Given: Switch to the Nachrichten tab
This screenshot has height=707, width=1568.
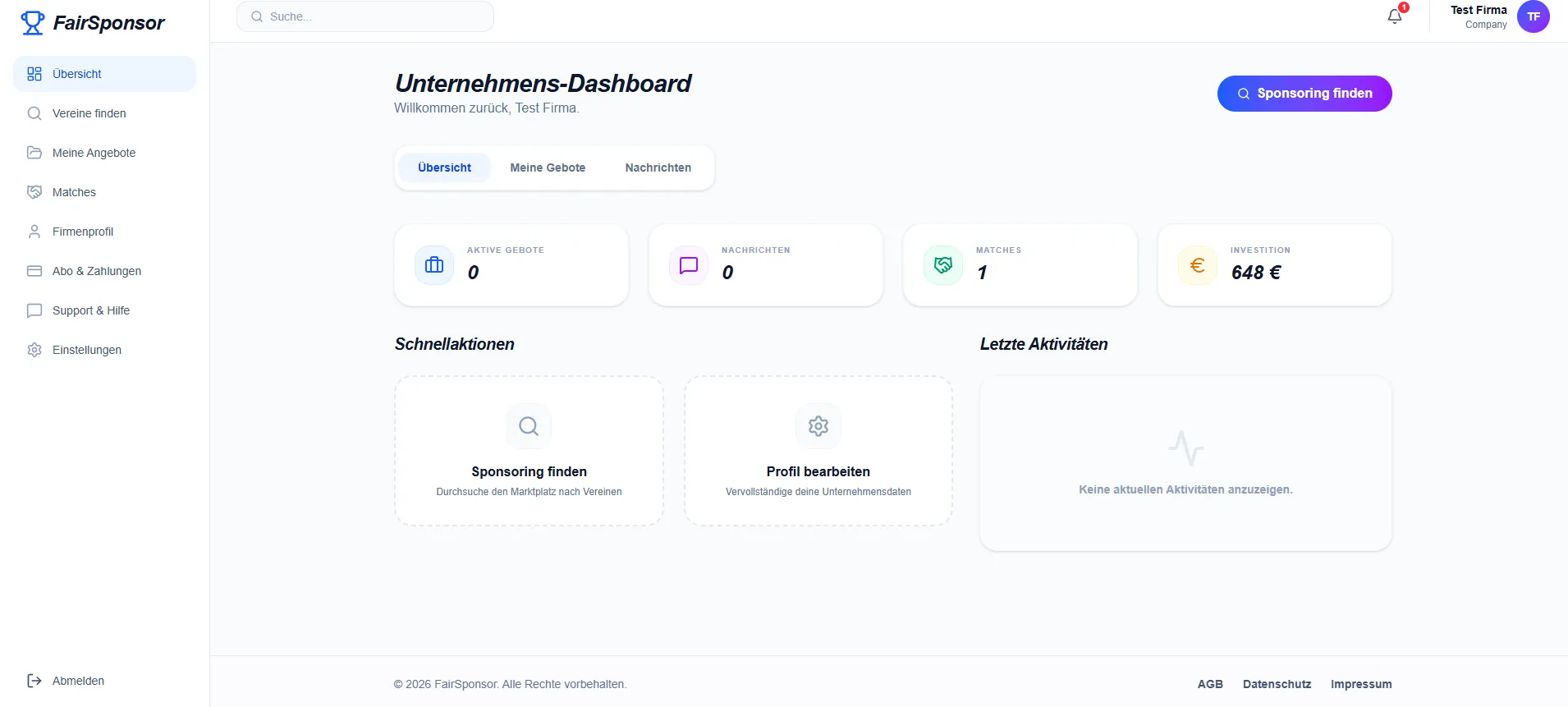Looking at the screenshot, I should [x=658, y=168].
